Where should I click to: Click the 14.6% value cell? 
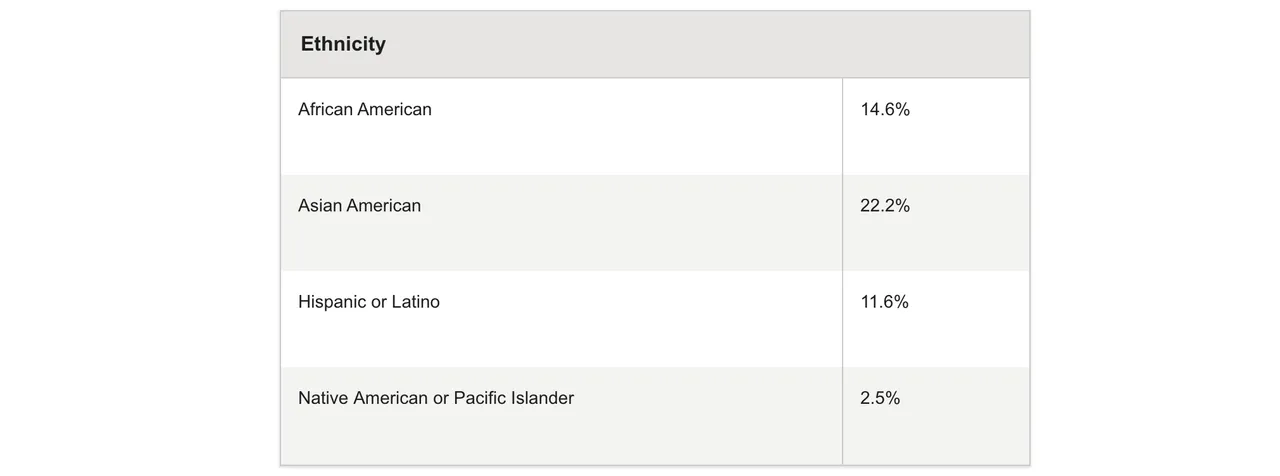point(885,109)
